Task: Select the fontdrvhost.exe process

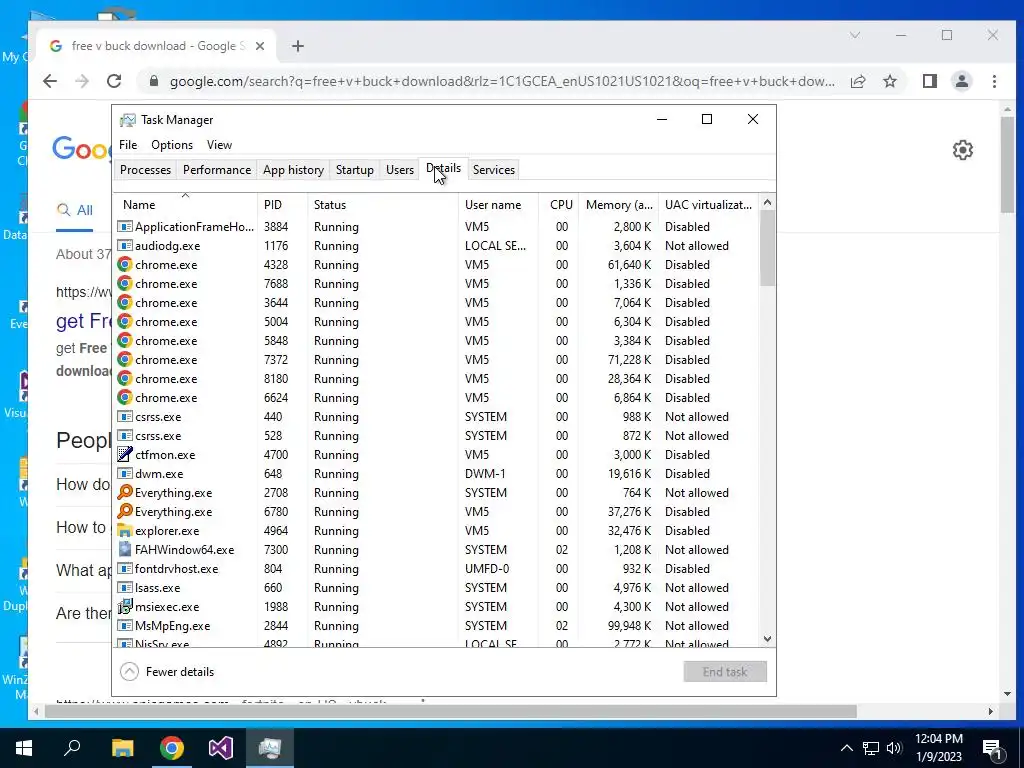Action: tap(437, 569)
